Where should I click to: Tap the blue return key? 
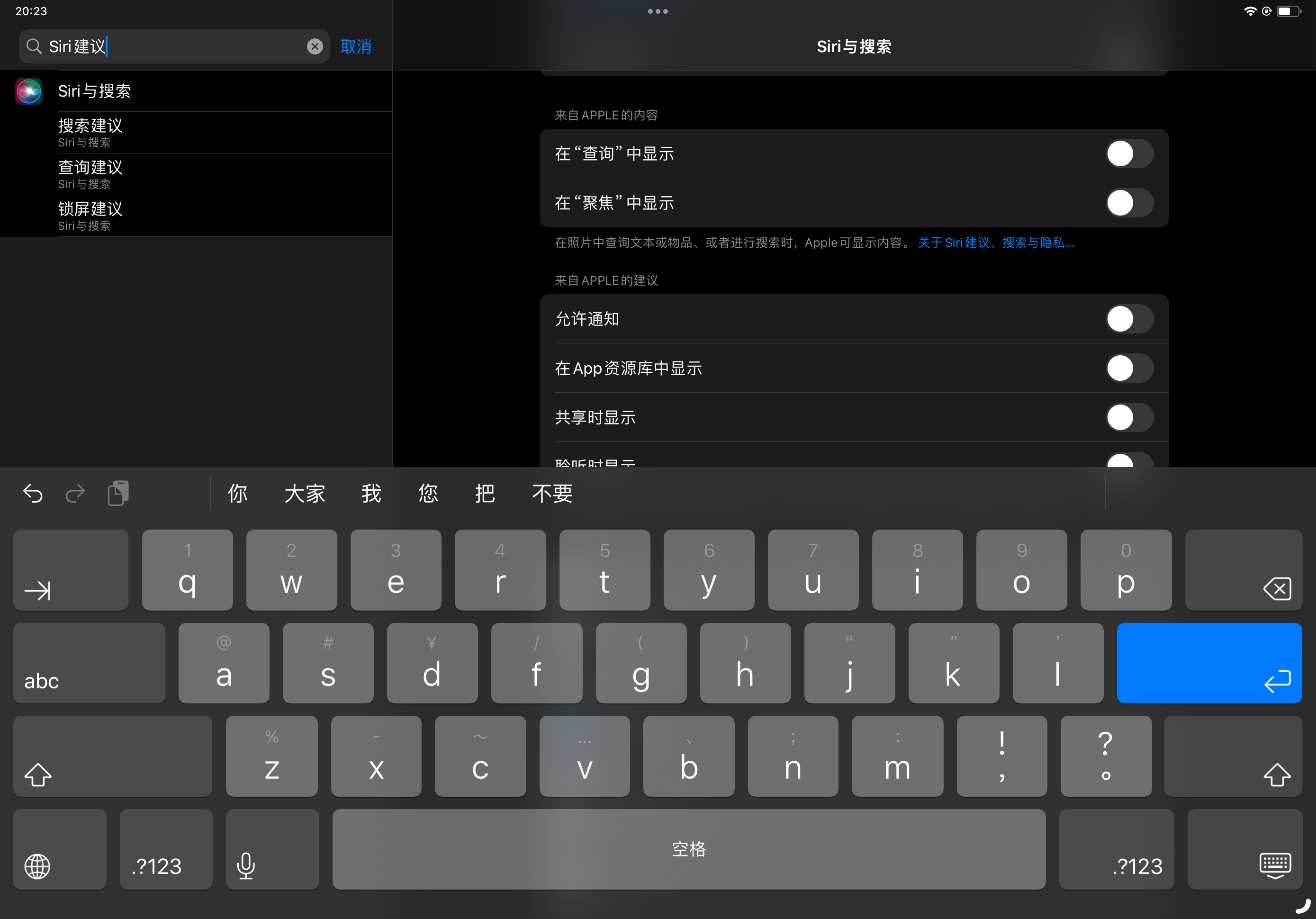tap(1209, 663)
